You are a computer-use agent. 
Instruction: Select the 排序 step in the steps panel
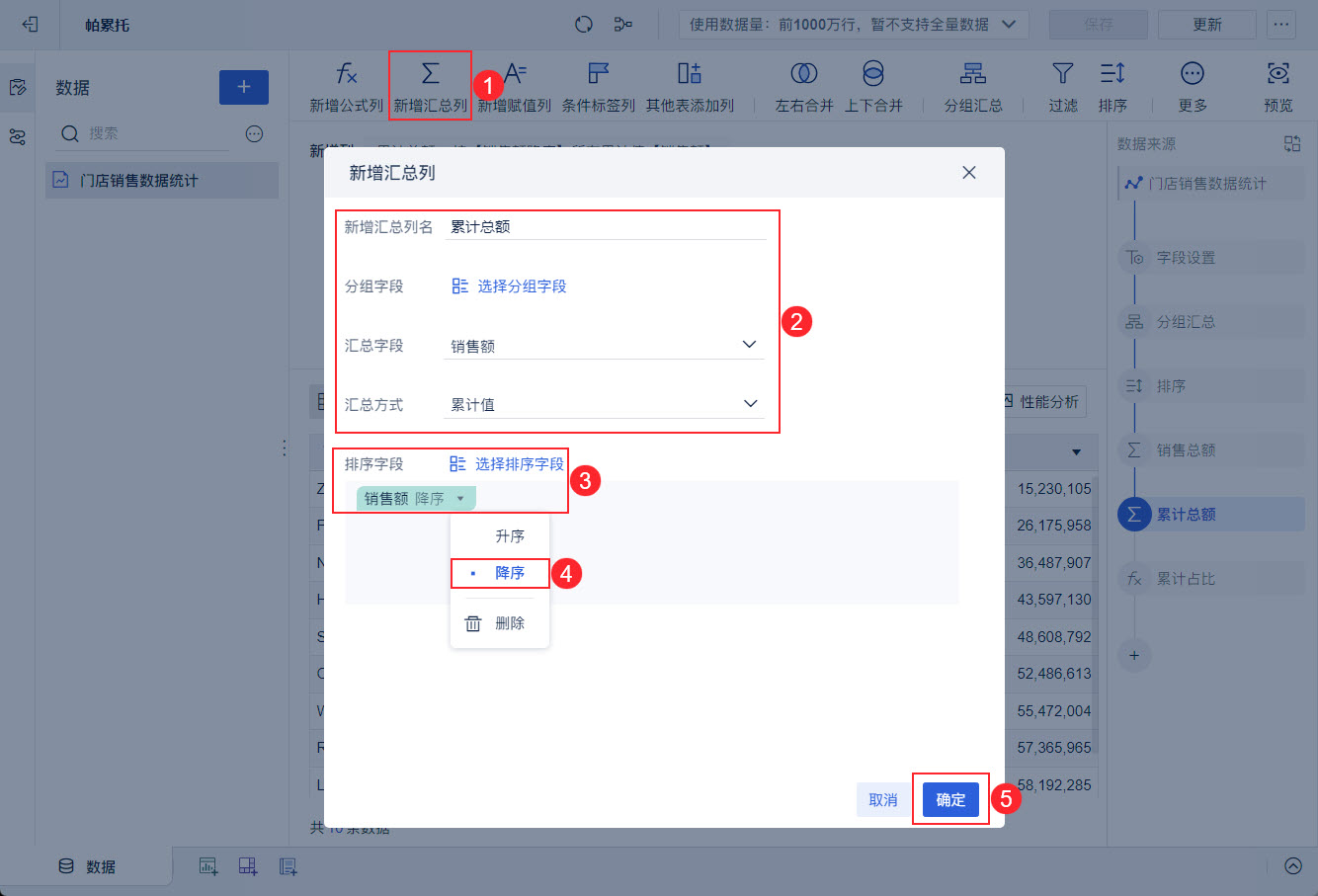click(1213, 386)
